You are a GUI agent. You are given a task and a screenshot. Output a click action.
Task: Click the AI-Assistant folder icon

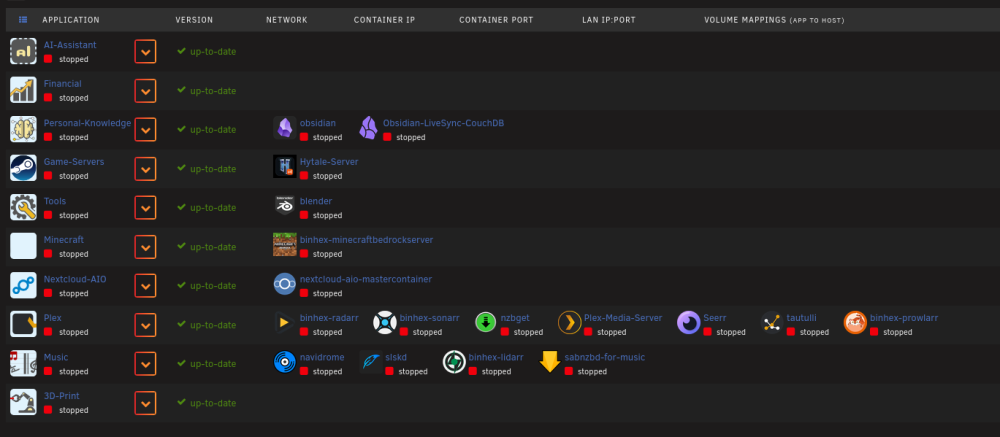(23, 51)
